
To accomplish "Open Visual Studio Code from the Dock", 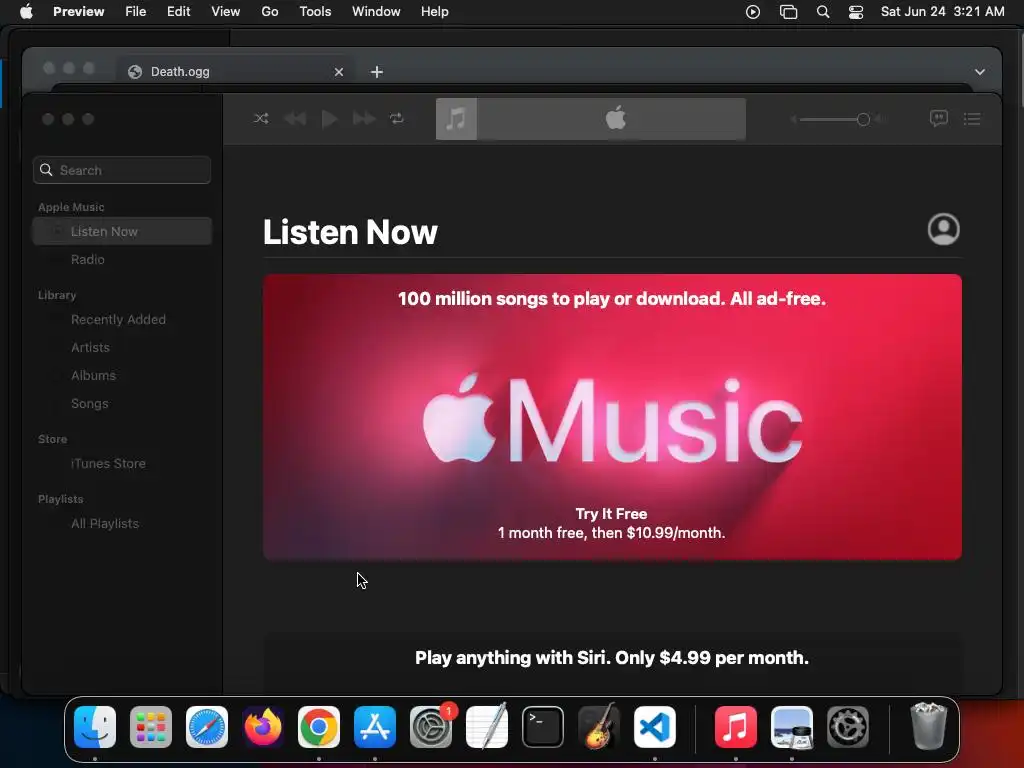I will [655, 727].
